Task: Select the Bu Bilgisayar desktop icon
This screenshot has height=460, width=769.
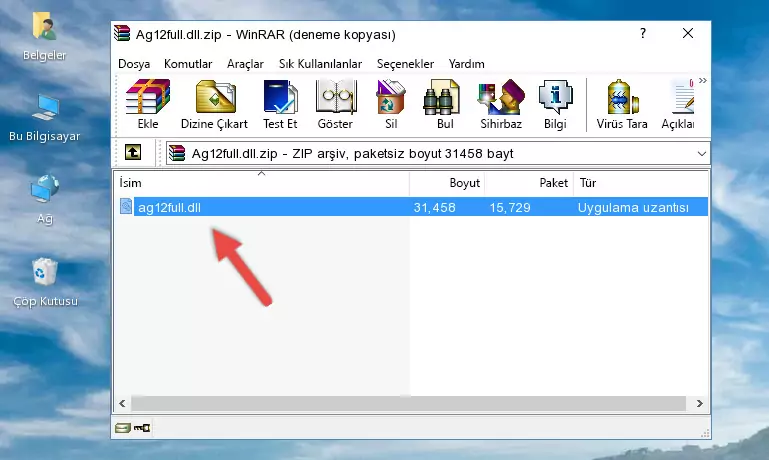Action: (x=45, y=118)
